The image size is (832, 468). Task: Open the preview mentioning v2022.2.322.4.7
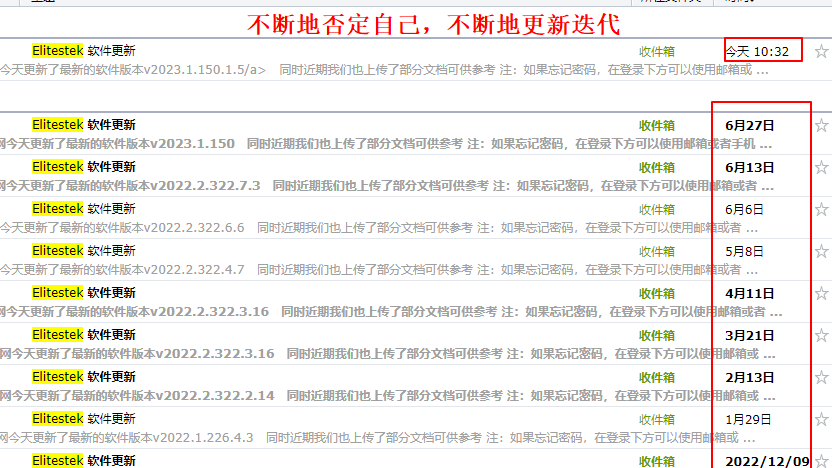pyautogui.click(x=379, y=270)
